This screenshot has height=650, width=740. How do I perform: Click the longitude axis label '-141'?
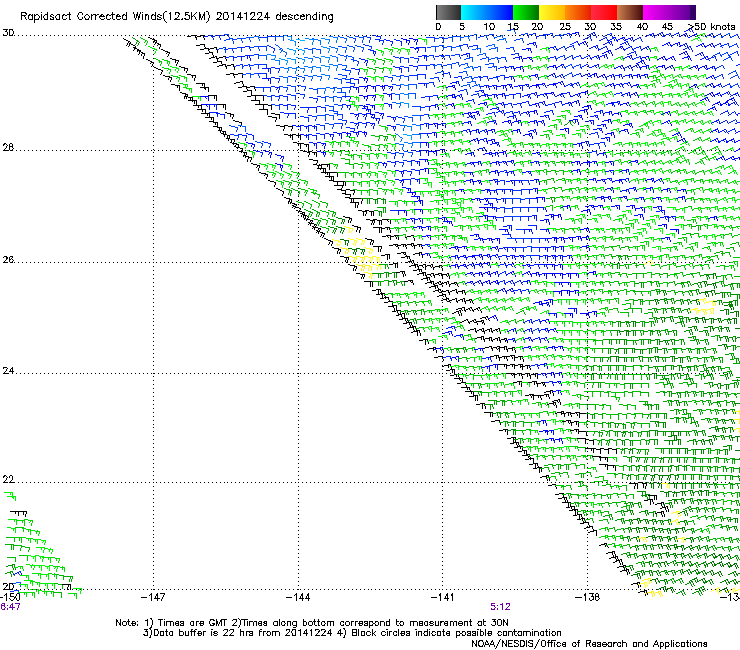click(443, 597)
